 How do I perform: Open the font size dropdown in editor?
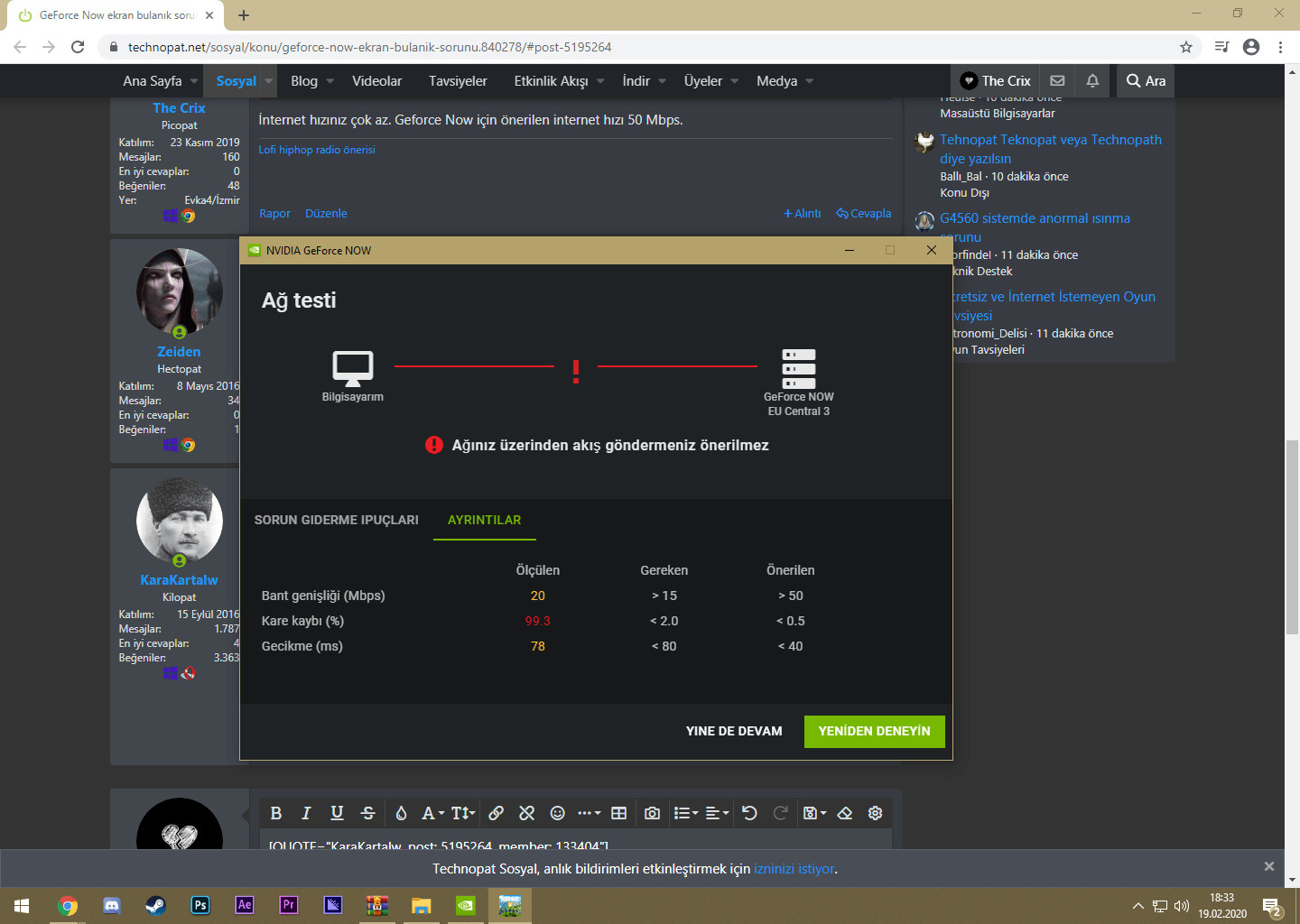tap(463, 813)
